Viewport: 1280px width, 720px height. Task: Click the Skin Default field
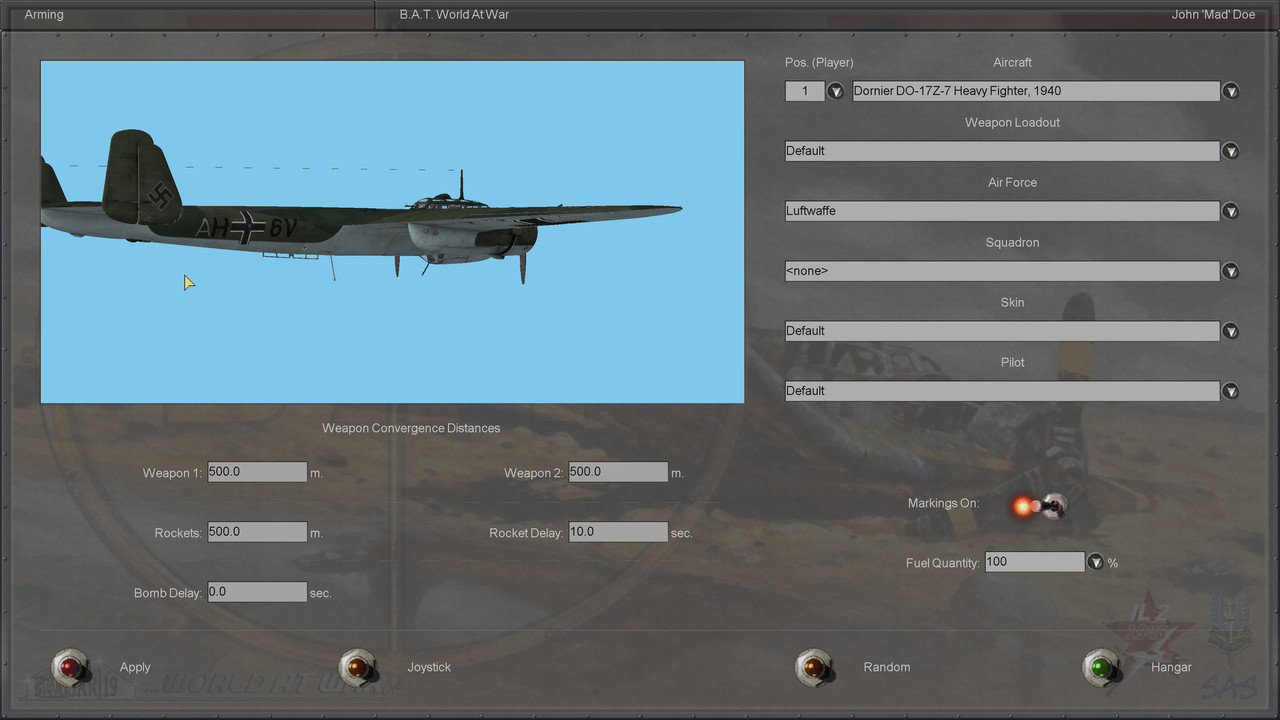[1002, 331]
